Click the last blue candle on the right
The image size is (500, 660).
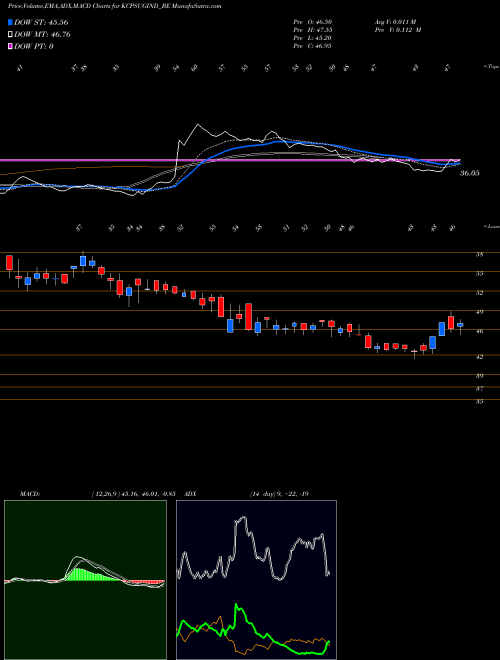(460, 325)
